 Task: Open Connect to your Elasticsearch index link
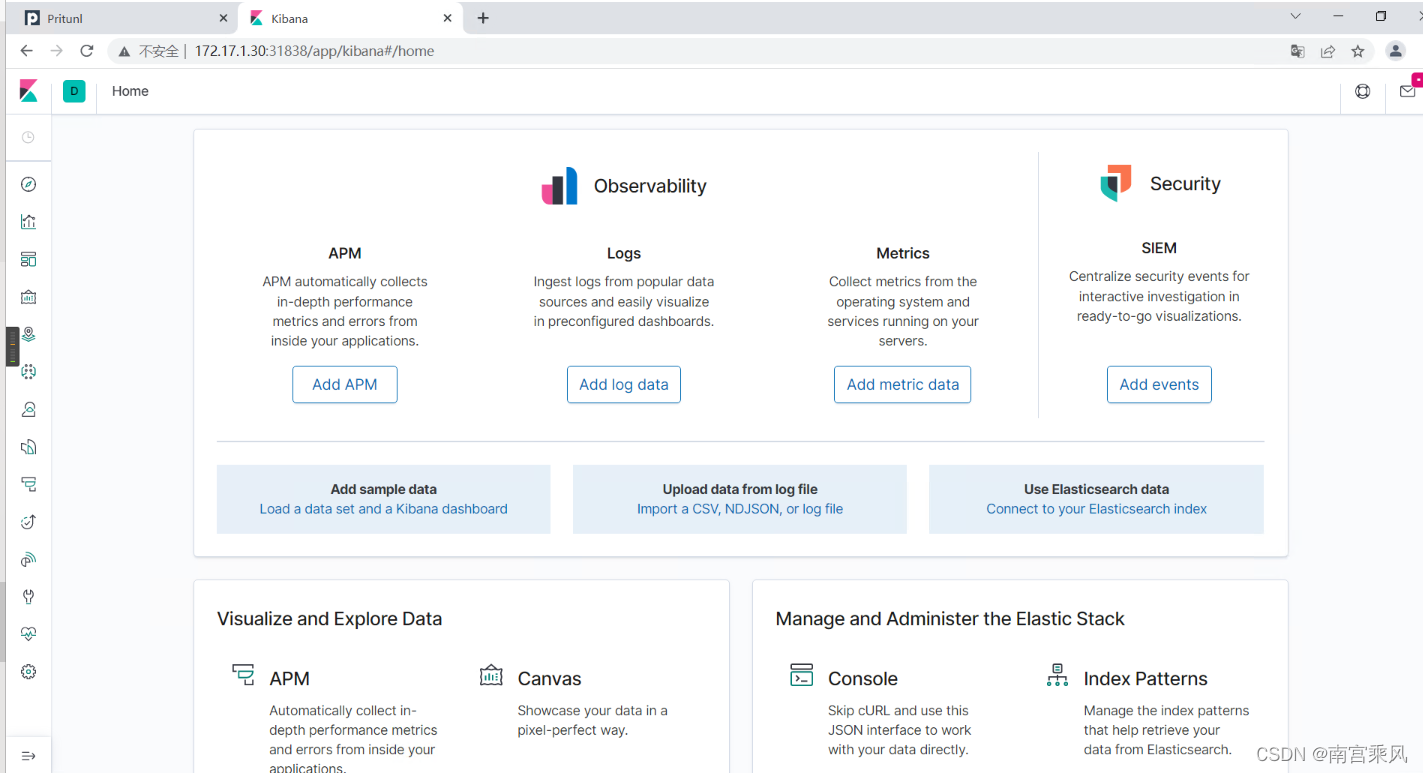(x=1096, y=509)
